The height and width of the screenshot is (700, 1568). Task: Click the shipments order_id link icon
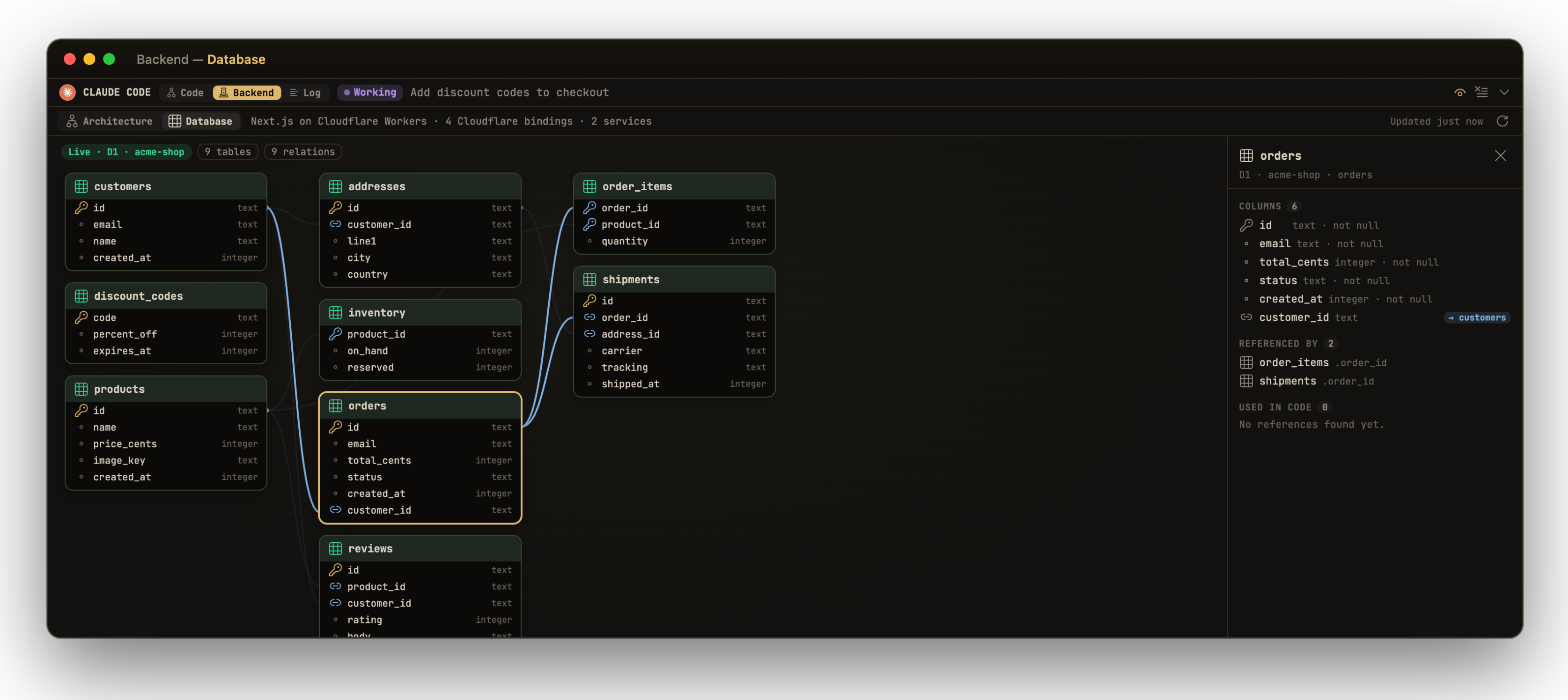(590, 318)
